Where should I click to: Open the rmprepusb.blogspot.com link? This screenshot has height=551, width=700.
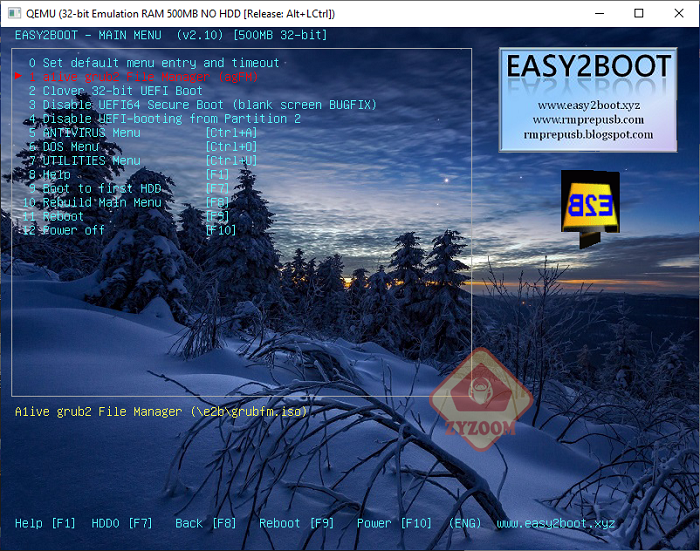(x=588, y=134)
